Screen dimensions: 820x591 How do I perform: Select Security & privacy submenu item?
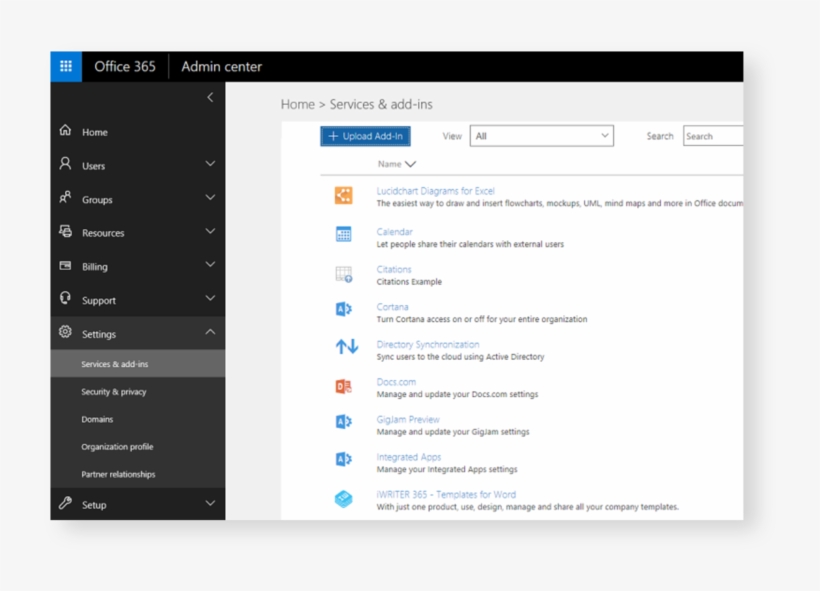138,391
